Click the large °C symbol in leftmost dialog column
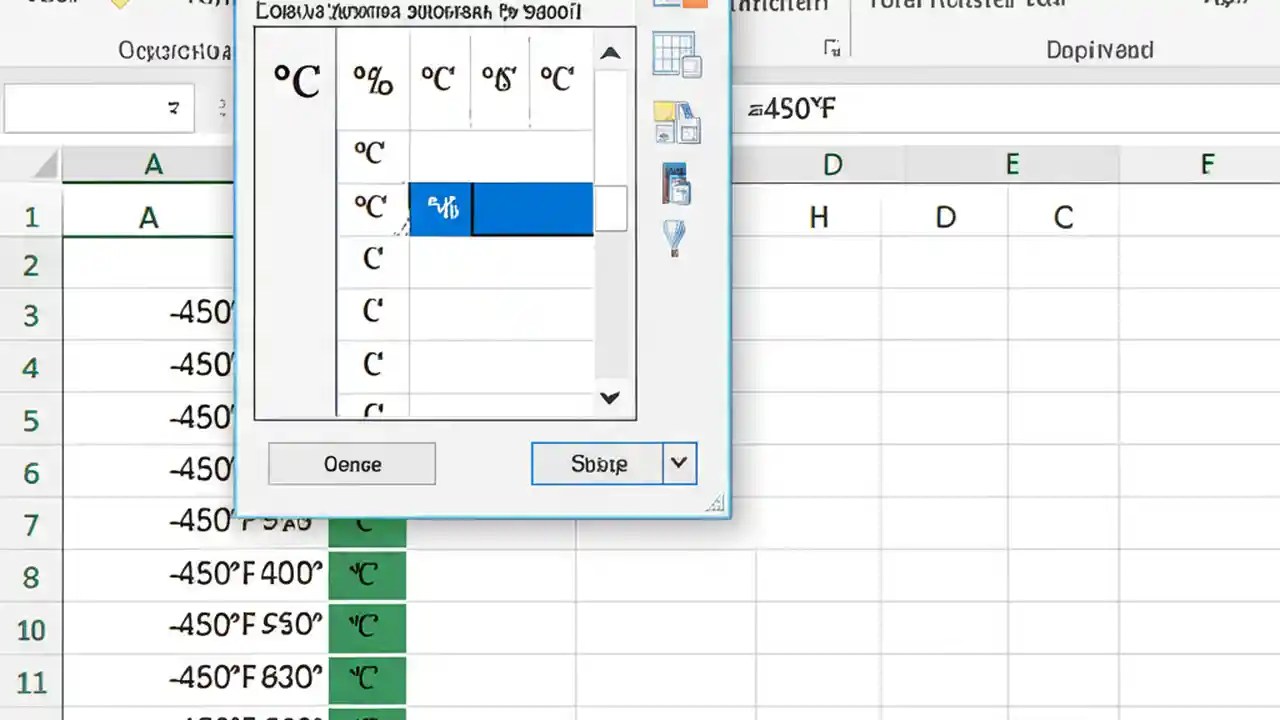Viewport: 1280px width, 720px height. pos(298,82)
